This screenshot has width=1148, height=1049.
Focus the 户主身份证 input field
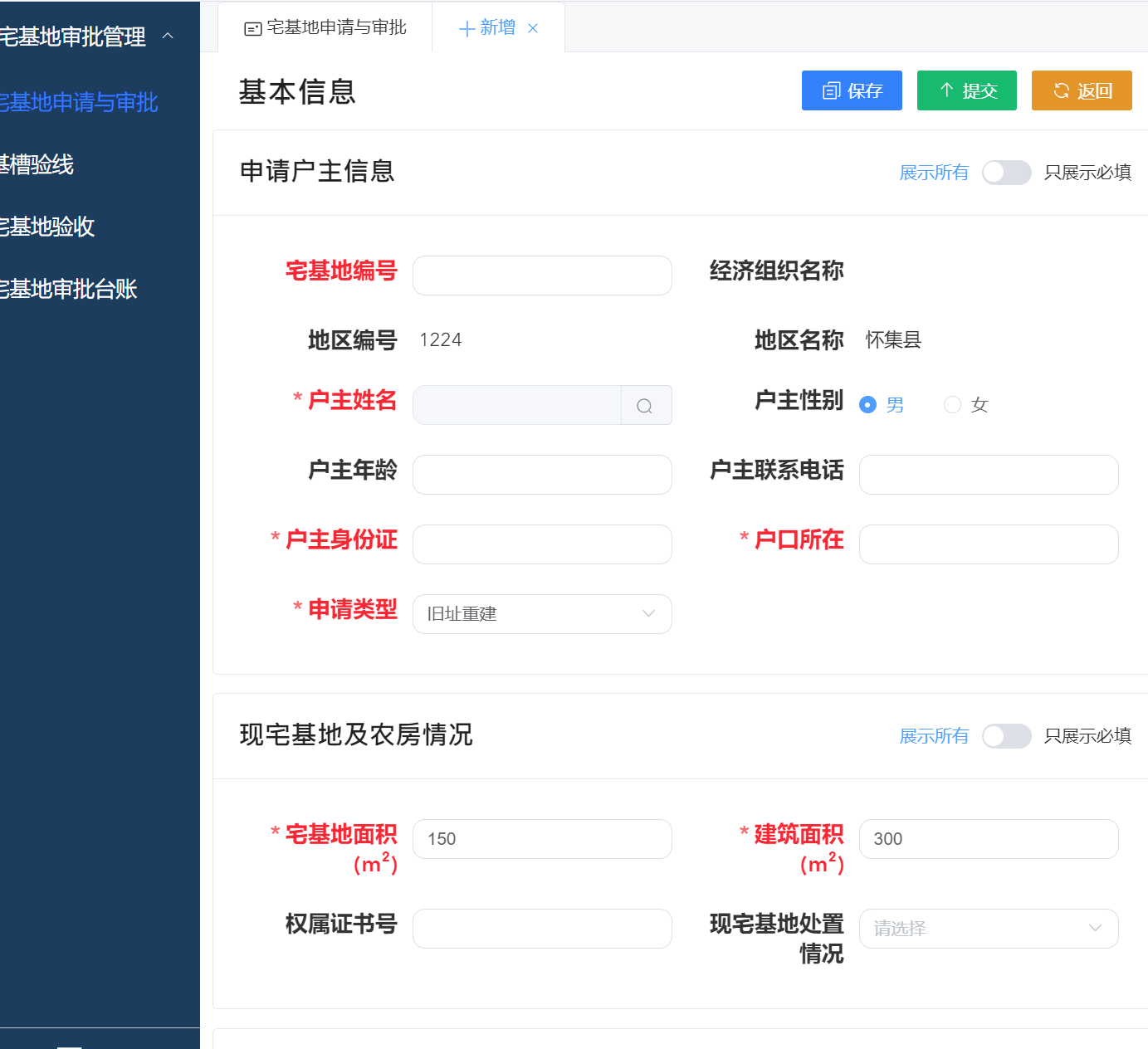point(542,544)
